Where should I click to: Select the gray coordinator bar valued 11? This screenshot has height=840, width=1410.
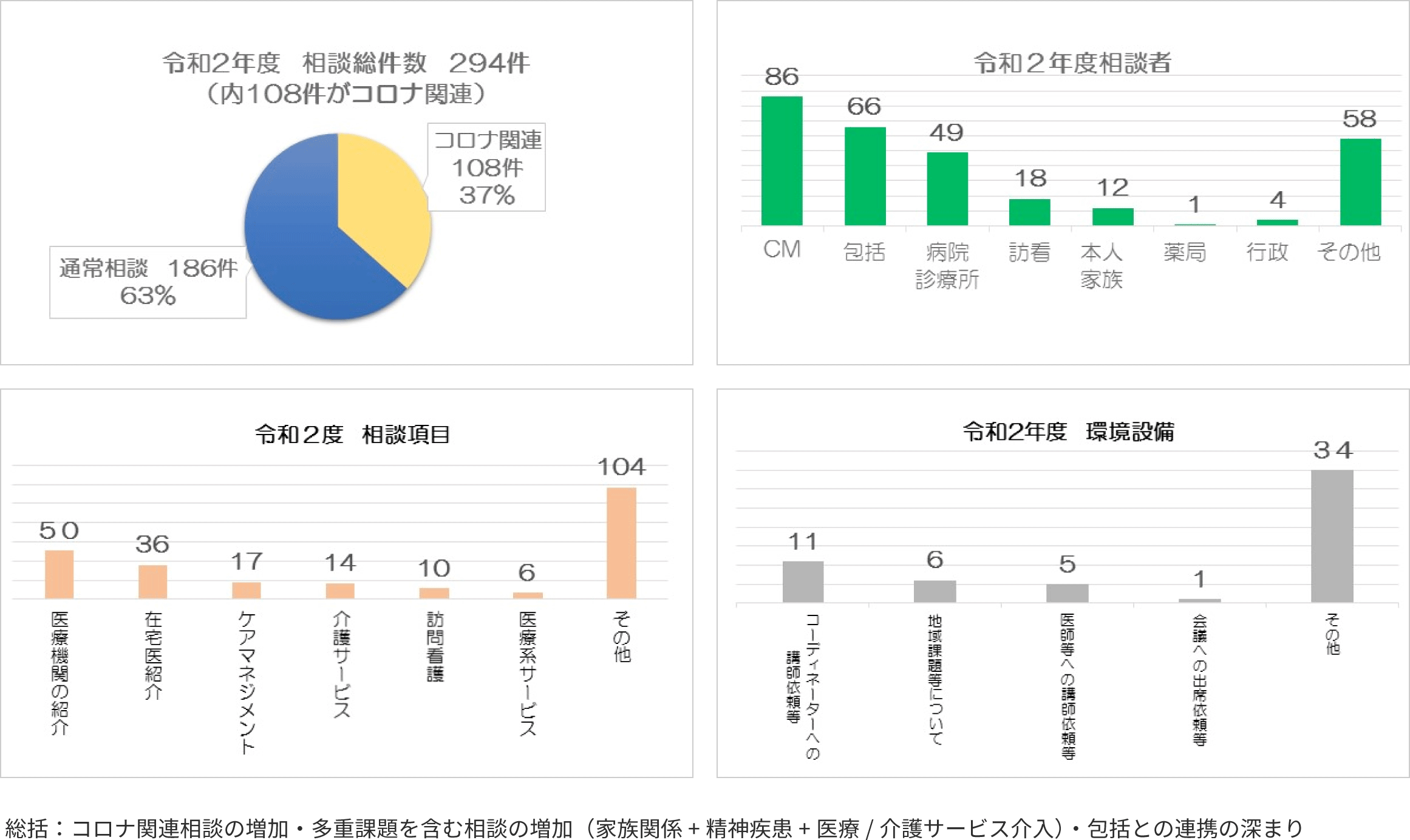[x=803, y=581]
